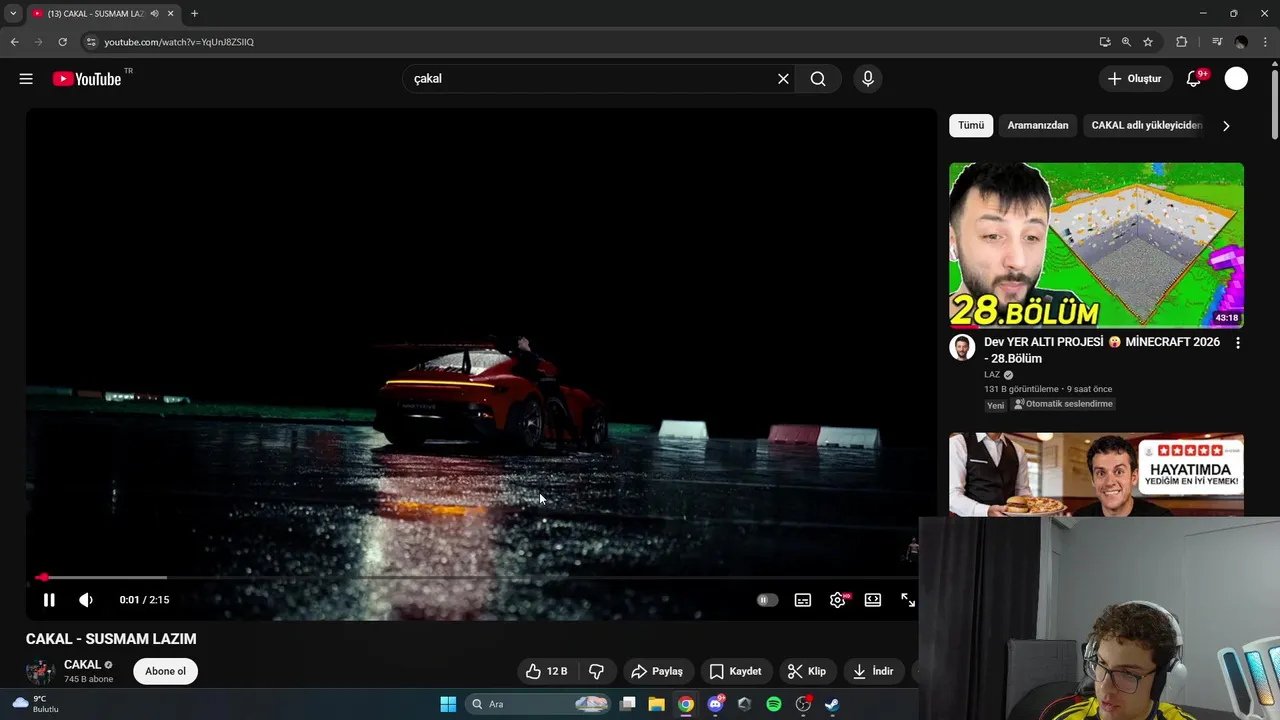Screen dimensions: 1280x720
Task: Dislike the video
Action: [x=596, y=671]
